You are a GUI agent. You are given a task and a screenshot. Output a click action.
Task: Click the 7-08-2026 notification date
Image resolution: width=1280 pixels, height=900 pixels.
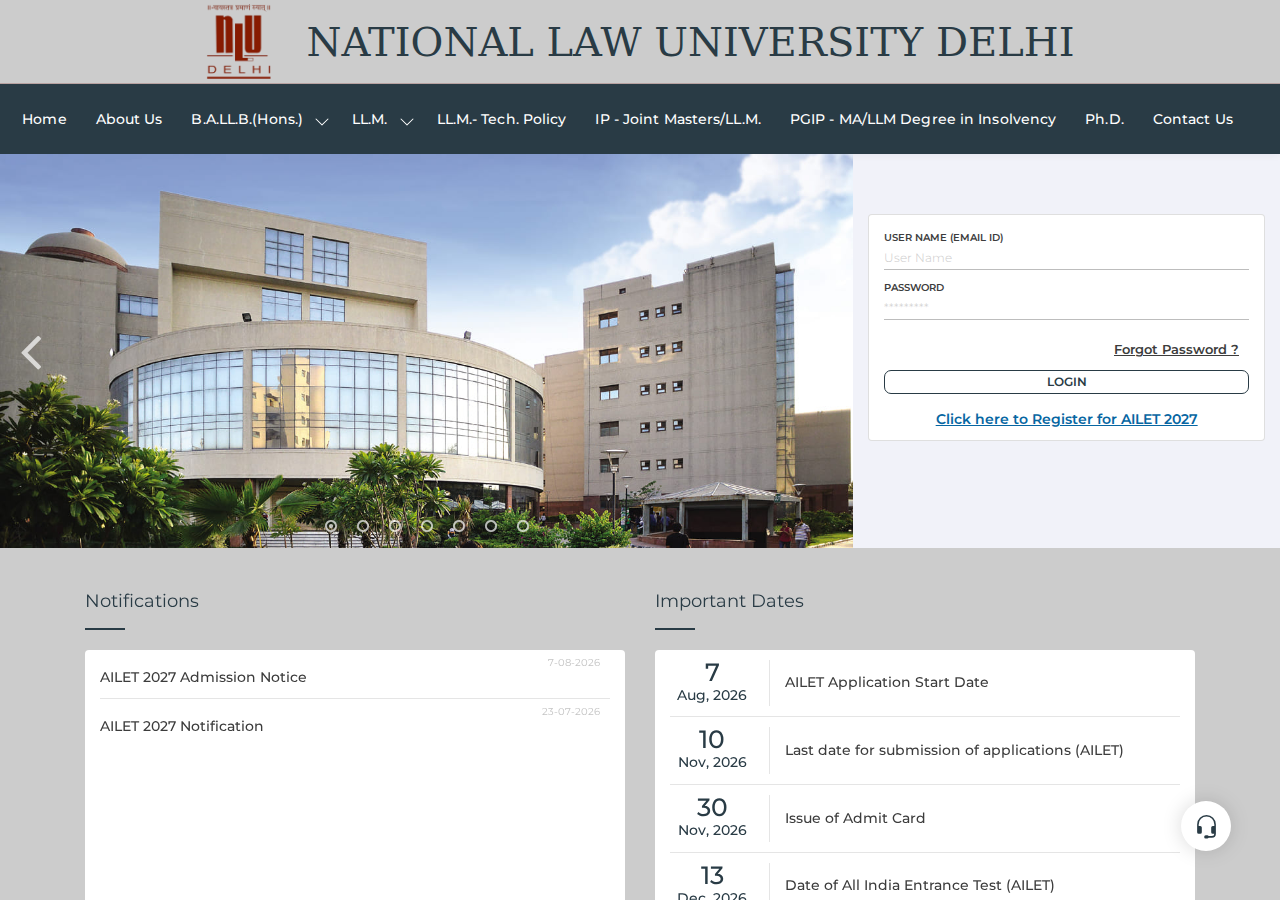click(574, 663)
